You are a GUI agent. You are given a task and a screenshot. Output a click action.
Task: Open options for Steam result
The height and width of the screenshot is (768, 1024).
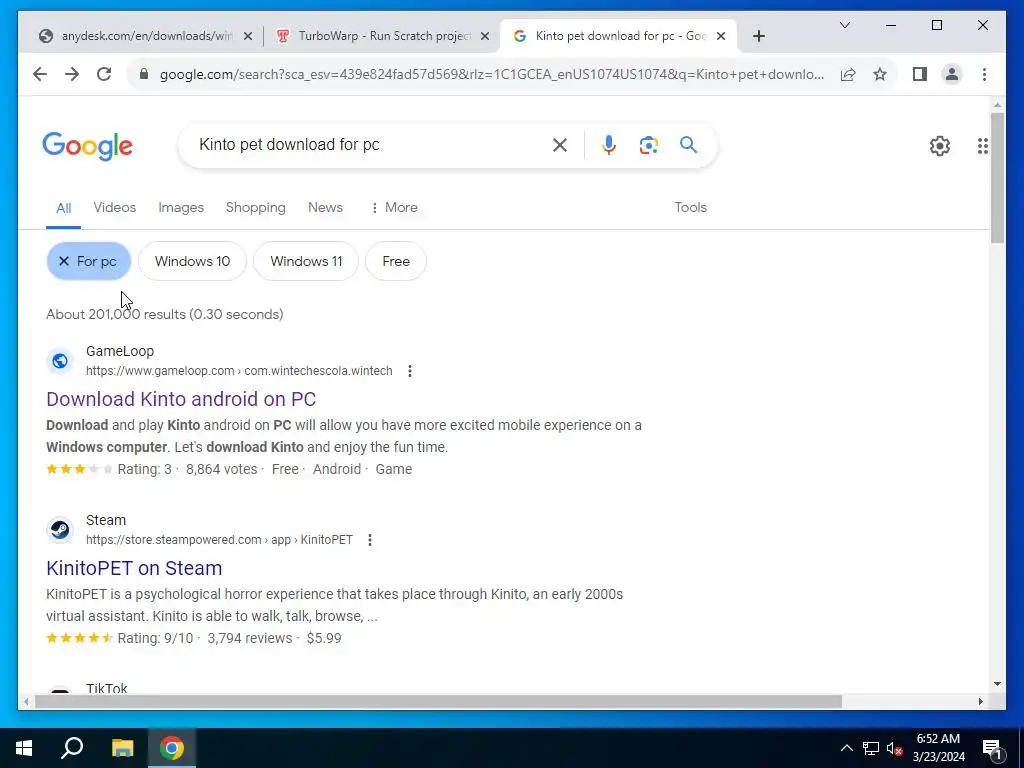pyautogui.click(x=370, y=540)
